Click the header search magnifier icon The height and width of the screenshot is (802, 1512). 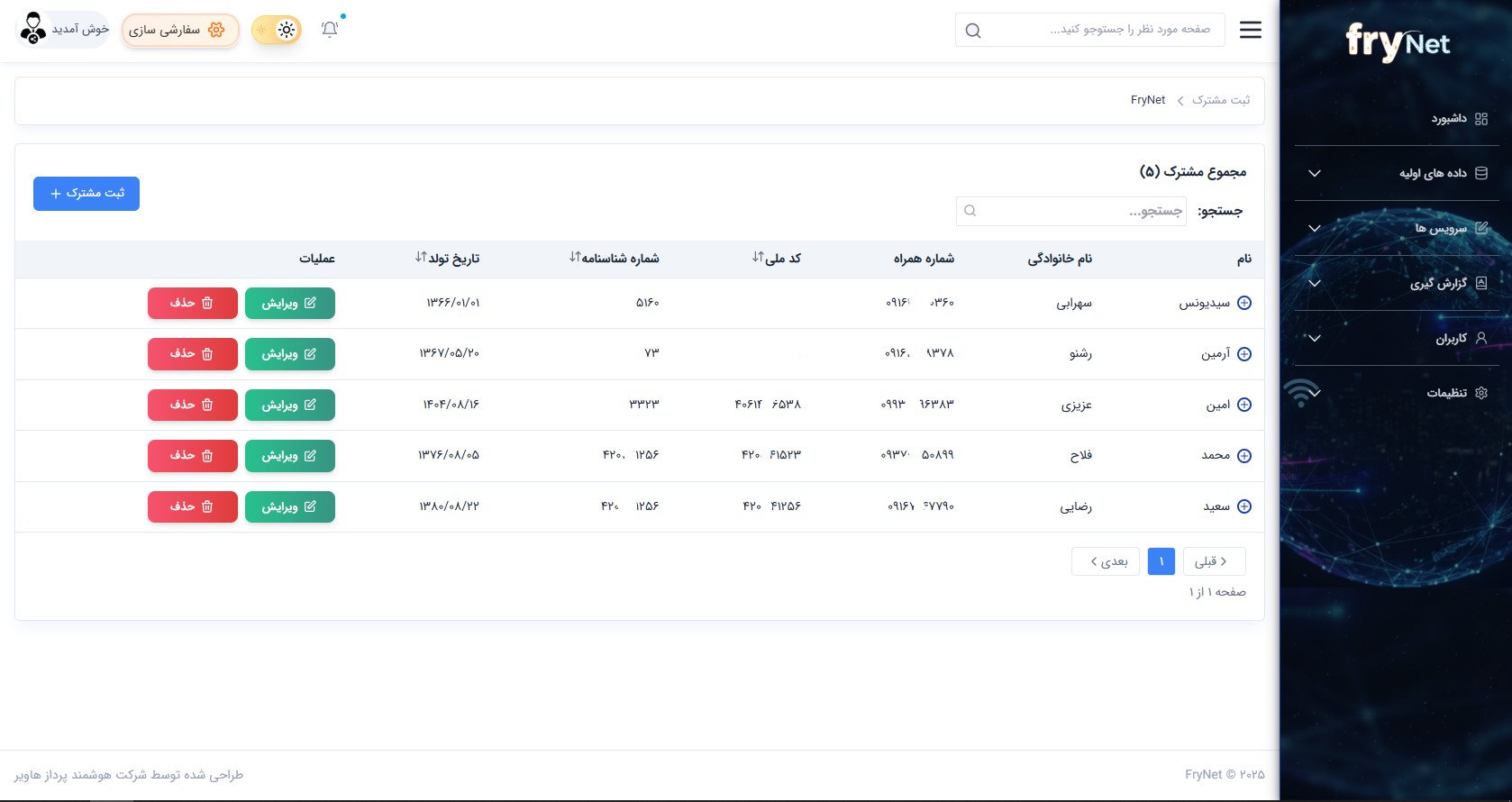click(973, 31)
